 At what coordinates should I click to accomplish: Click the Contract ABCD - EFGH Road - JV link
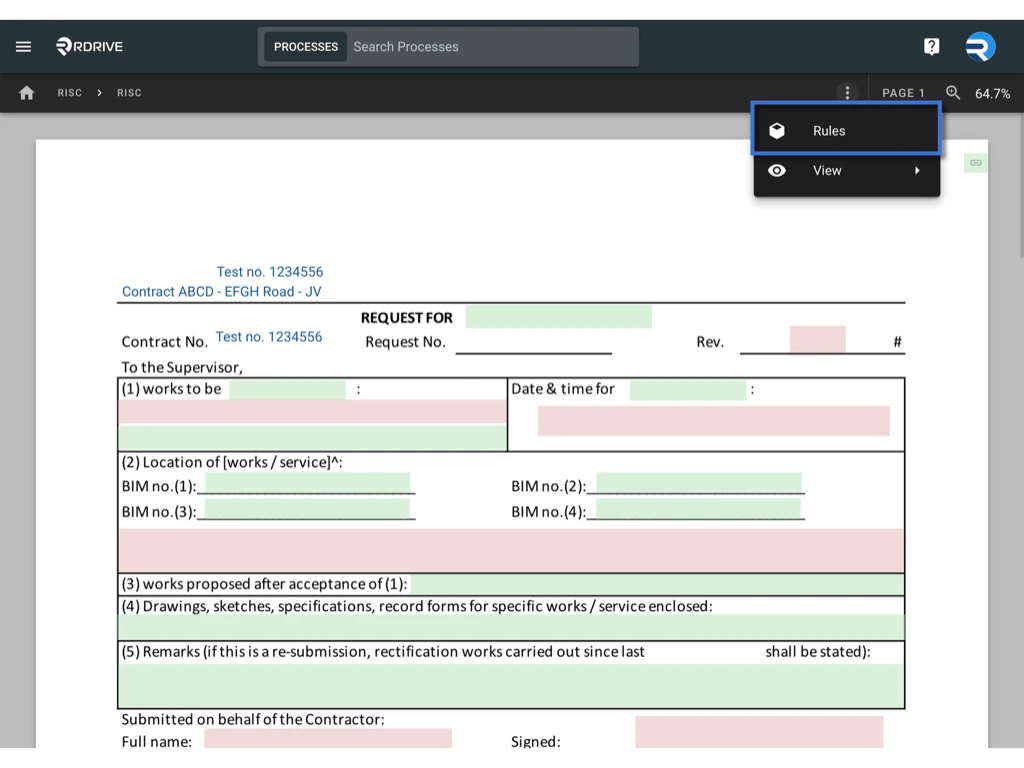click(221, 291)
